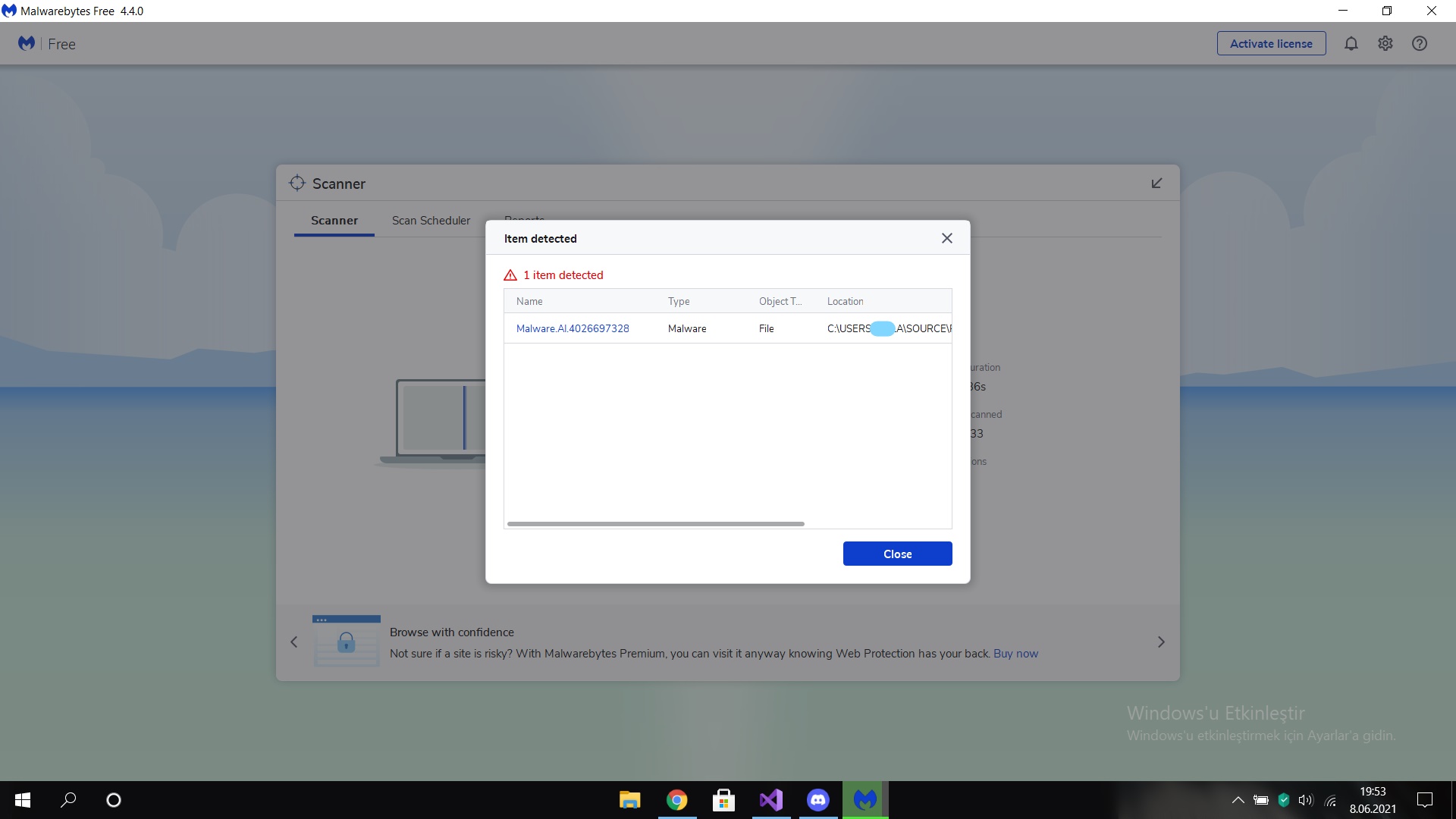The image size is (1456, 819).
Task: Close Item detected dialog with X
Action: [x=946, y=238]
